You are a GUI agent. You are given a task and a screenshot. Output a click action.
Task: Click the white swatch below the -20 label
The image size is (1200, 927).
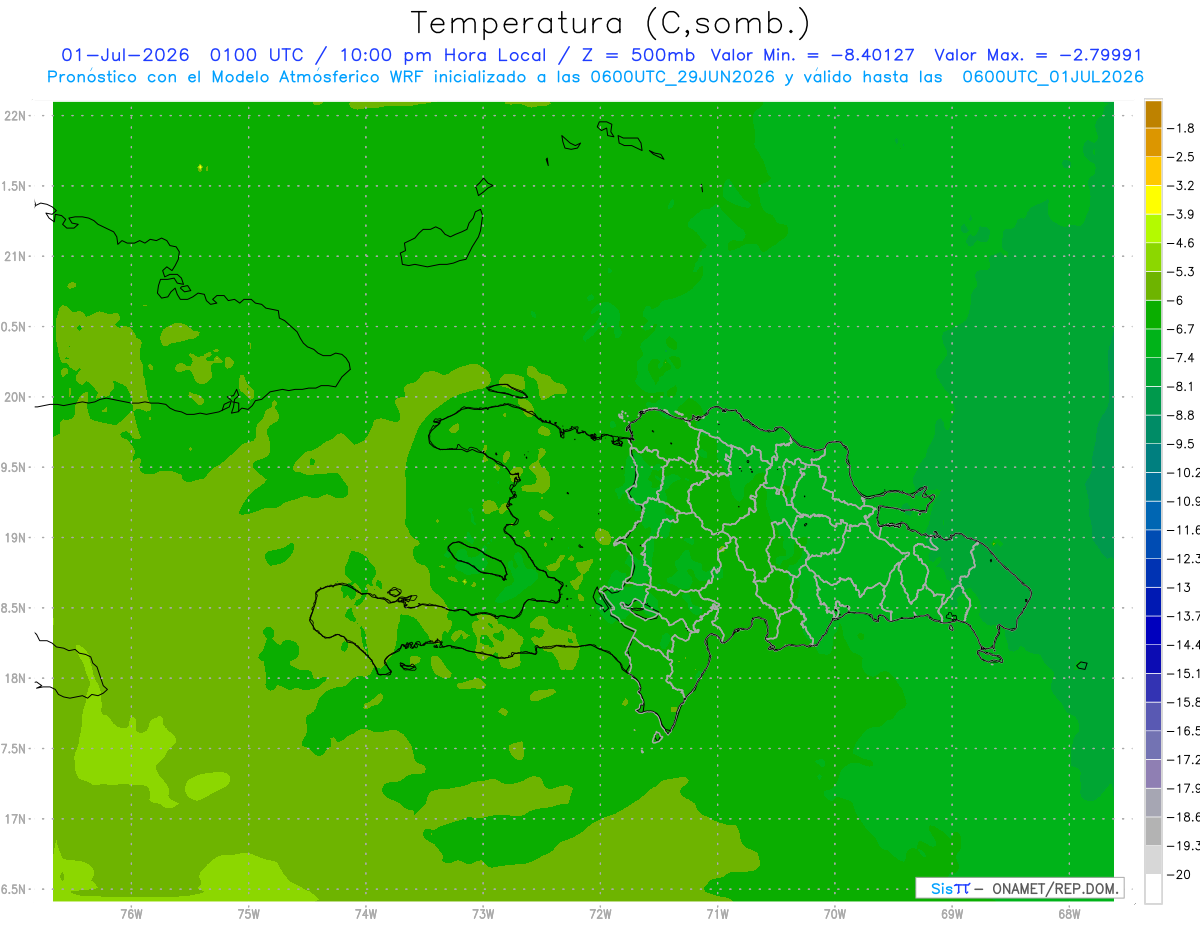coord(1153,889)
